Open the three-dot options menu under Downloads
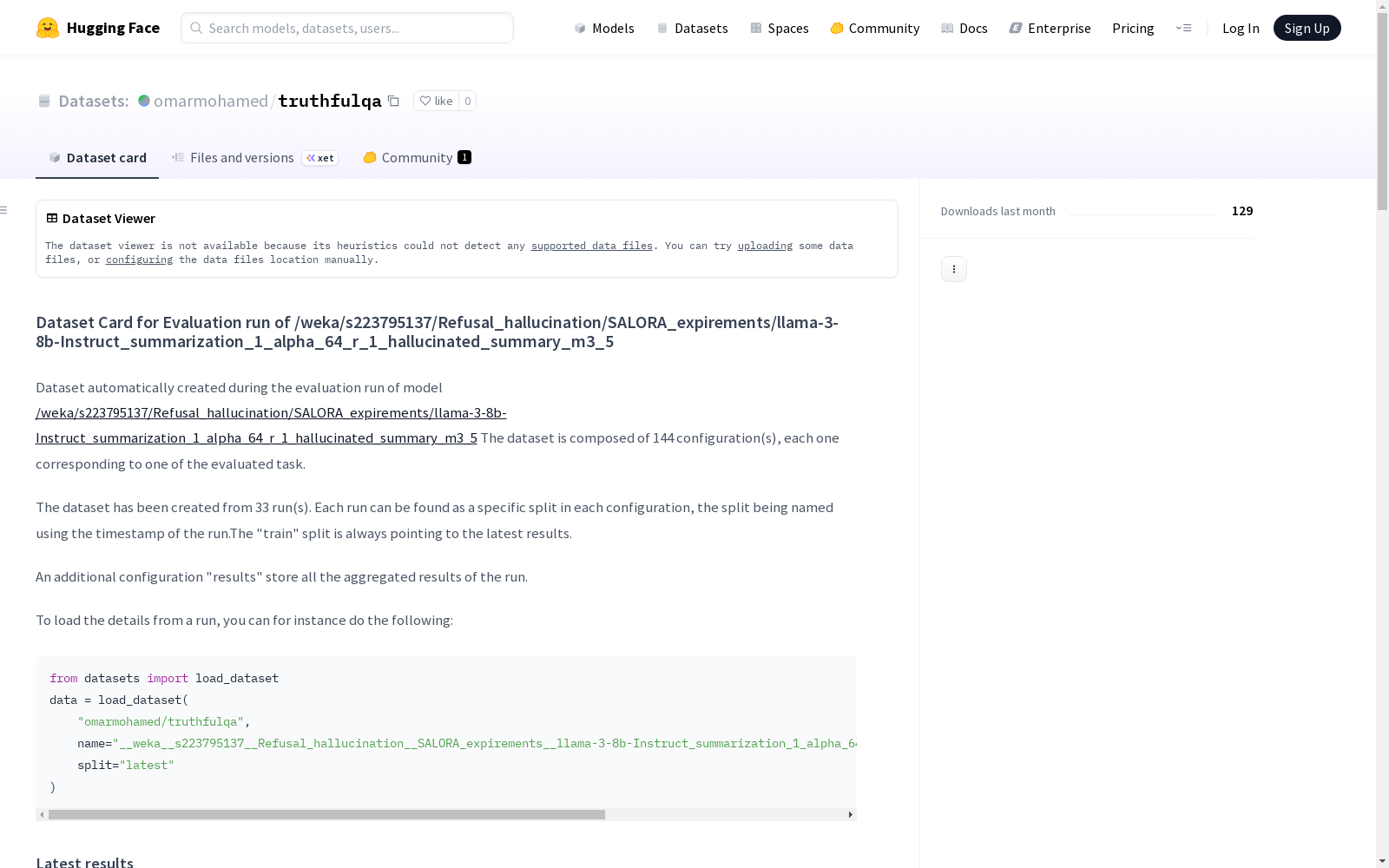 pos(954,269)
